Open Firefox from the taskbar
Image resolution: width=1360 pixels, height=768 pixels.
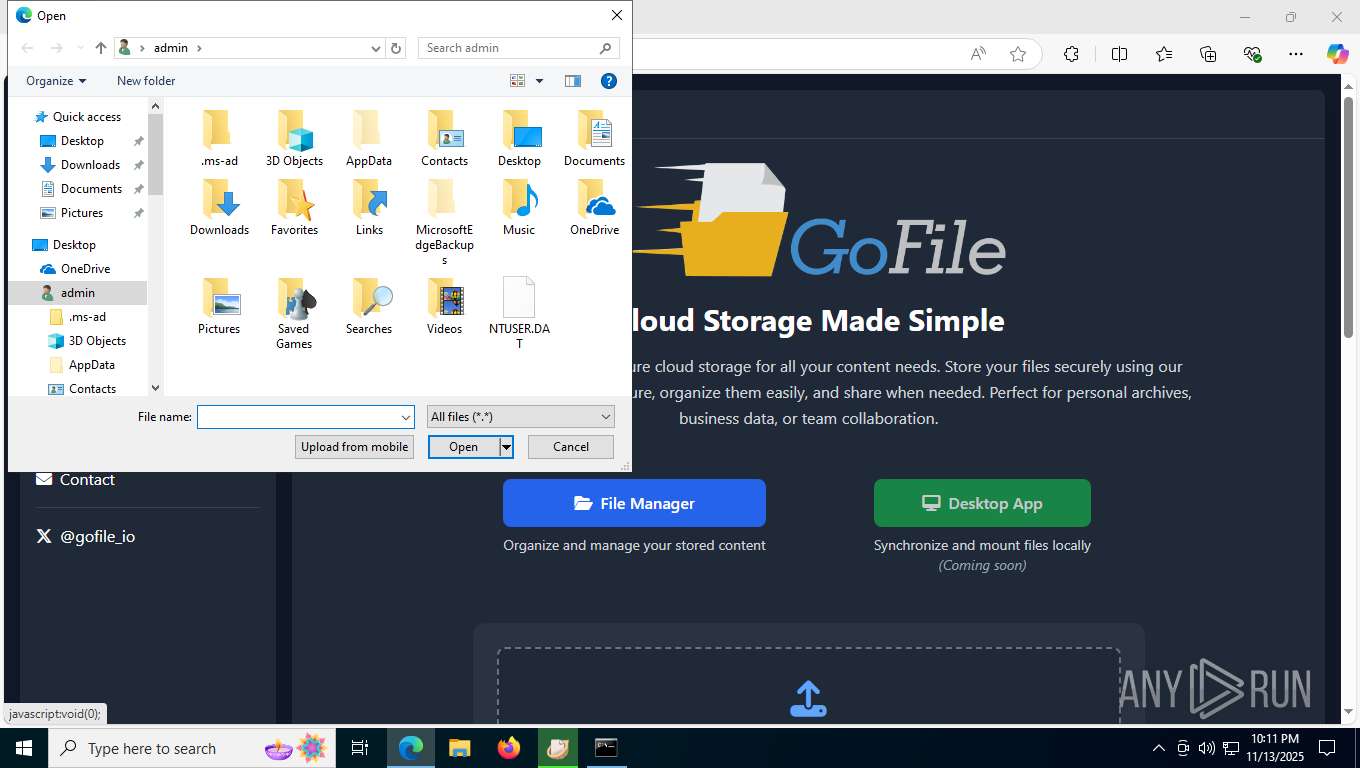(x=509, y=748)
